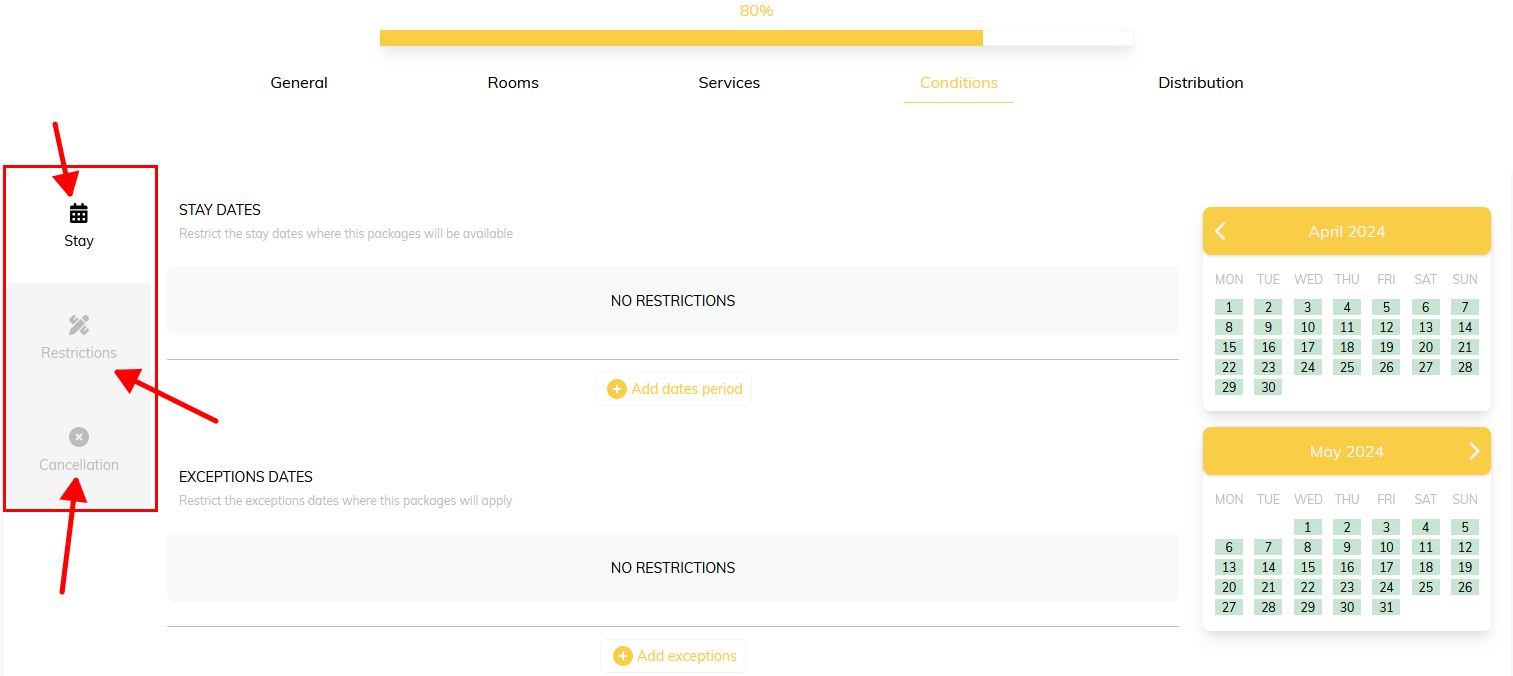Go to previous month using left chevron
1513x676 pixels.
(1220, 232)
